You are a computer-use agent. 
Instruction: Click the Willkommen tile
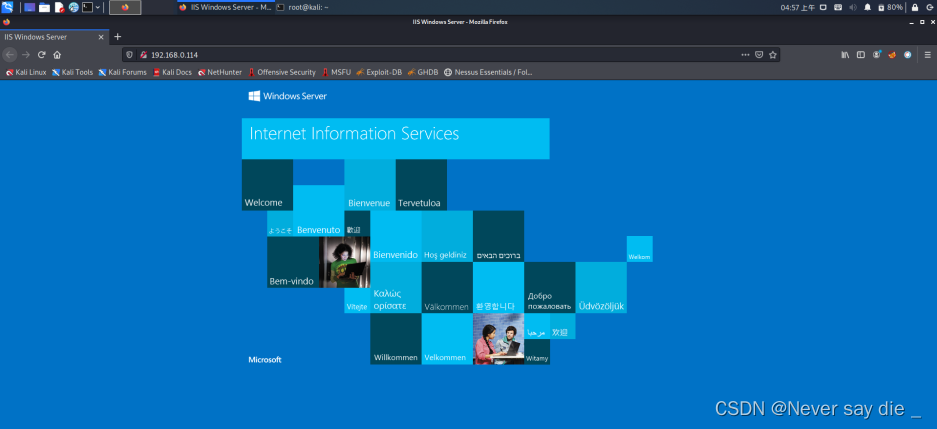pos(396,339)
